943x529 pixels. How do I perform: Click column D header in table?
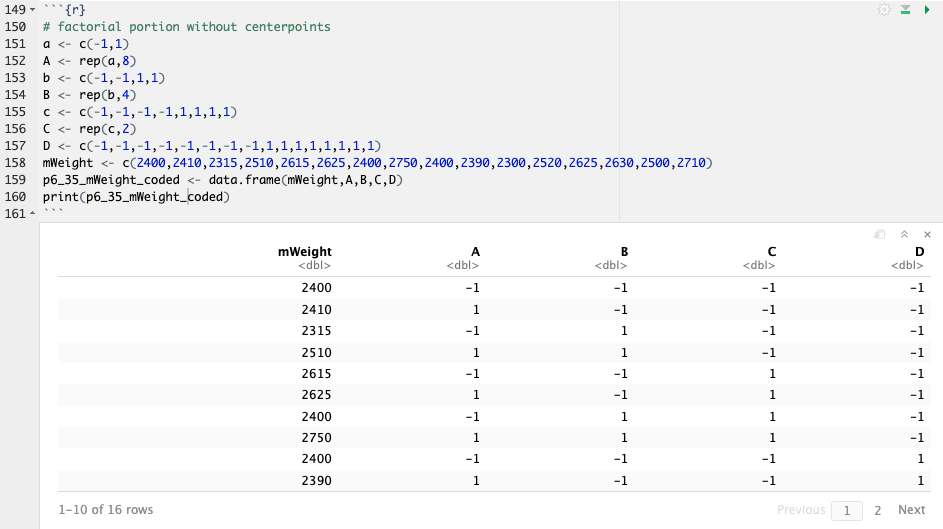click(x=919, y=252)
